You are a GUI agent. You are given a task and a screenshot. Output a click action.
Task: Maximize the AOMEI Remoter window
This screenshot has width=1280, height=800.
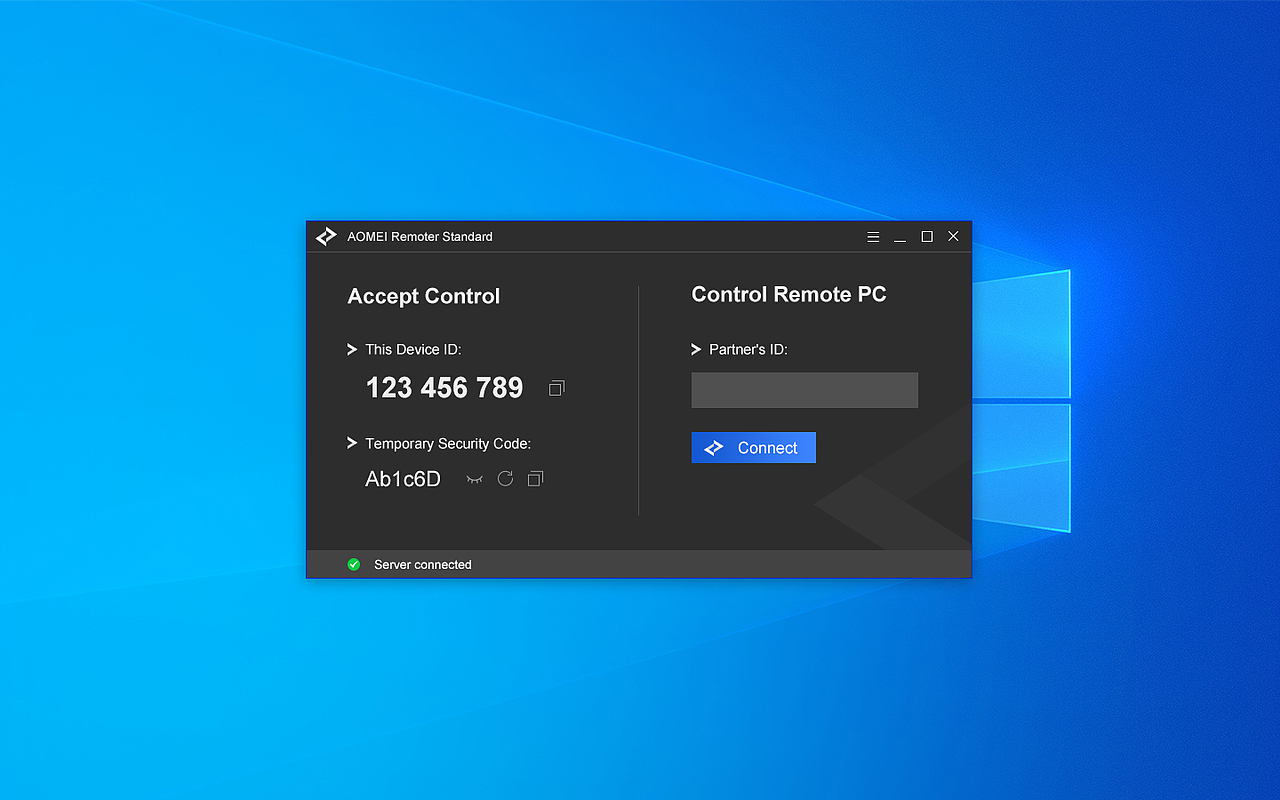[927, 237]
